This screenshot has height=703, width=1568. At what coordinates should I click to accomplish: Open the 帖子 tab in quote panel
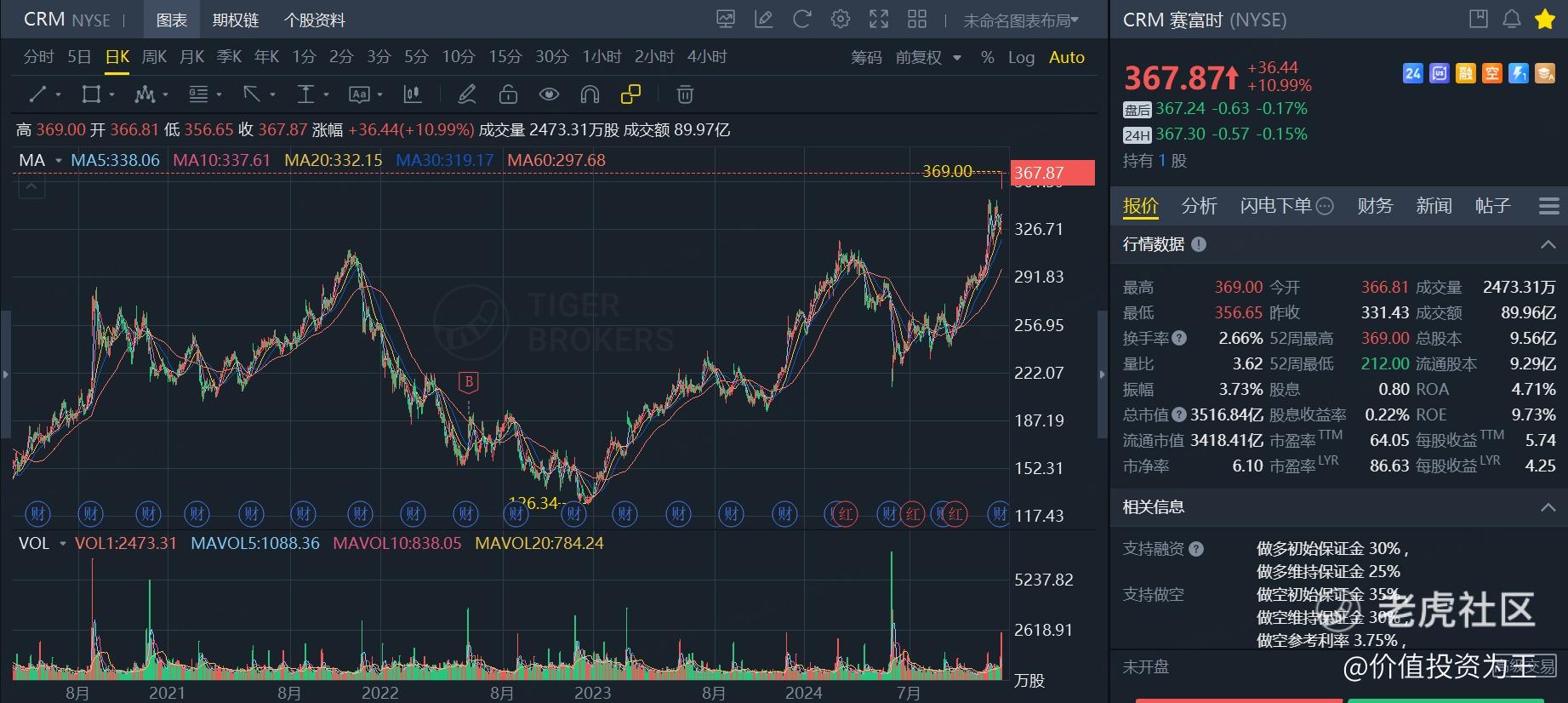pyautogui.click(x=1492, y=206)
